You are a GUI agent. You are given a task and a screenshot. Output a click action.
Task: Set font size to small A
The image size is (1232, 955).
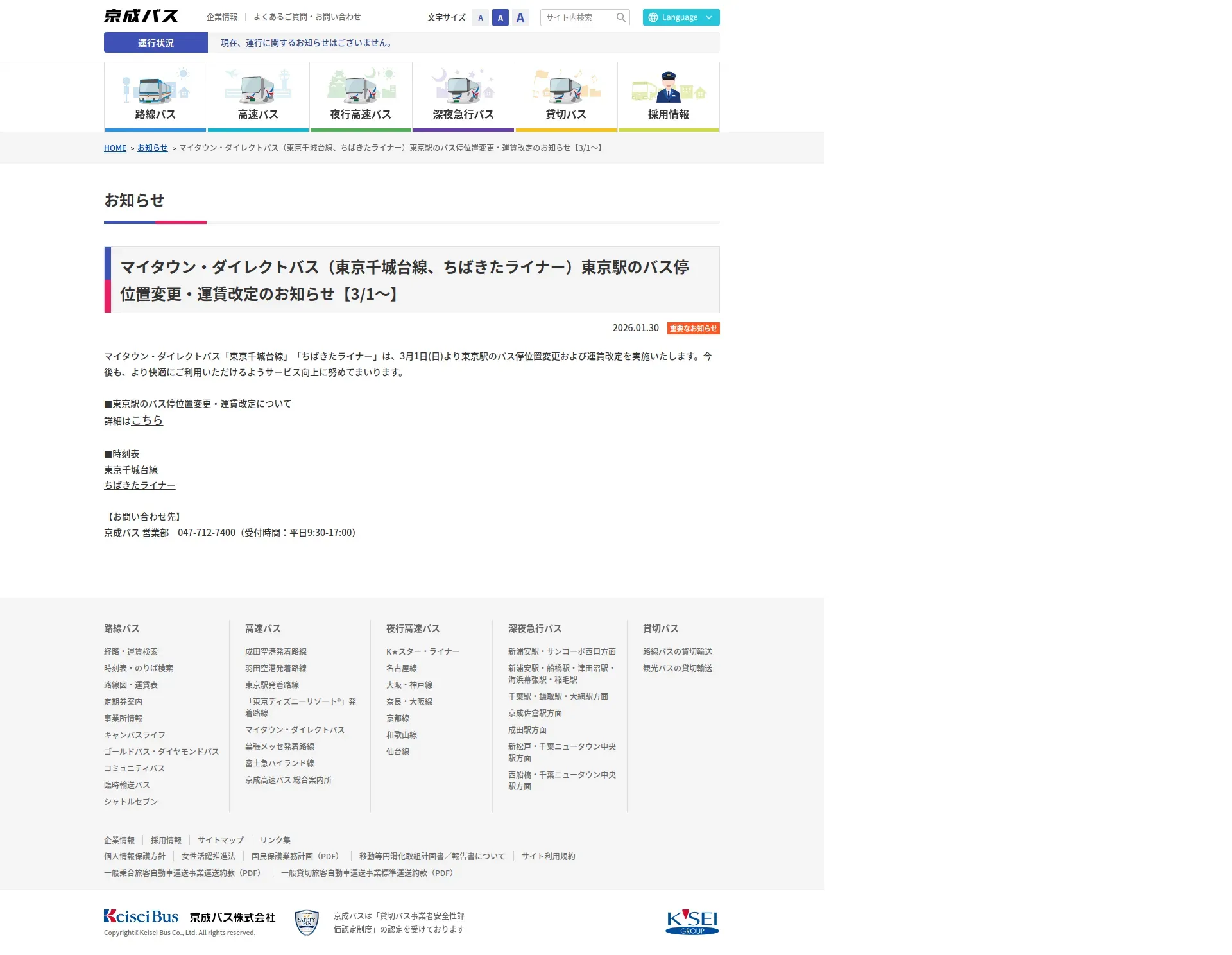click(x=481, y=17)
